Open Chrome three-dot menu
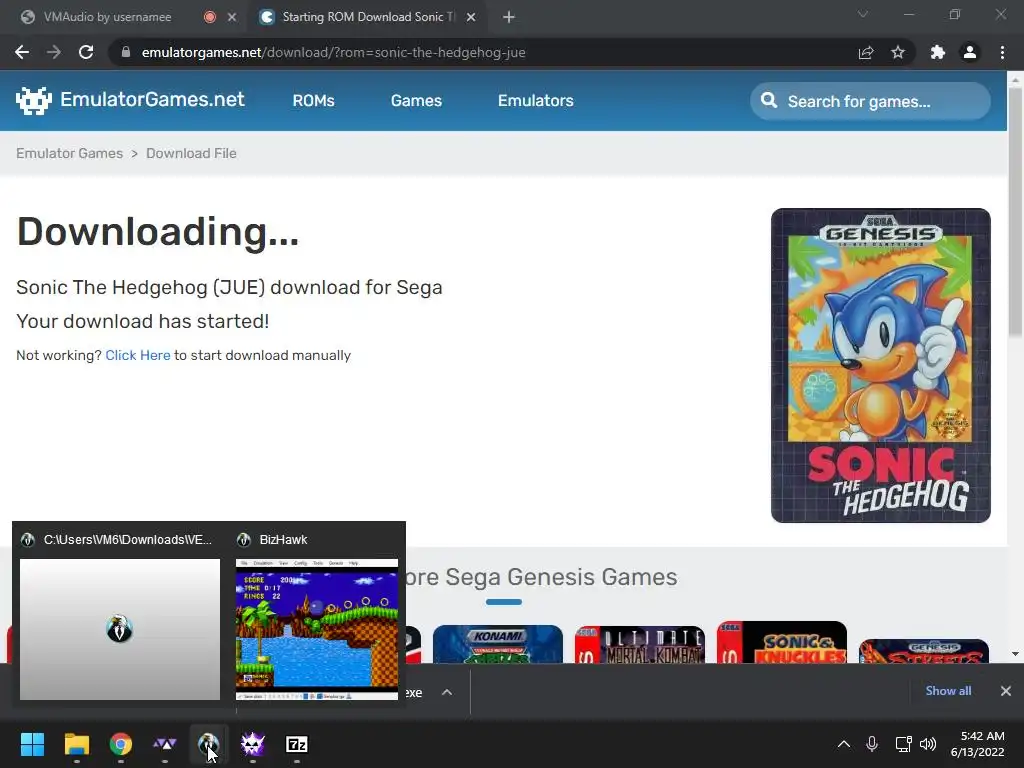This screenshot has width=1024, height=768. (x=1002, y=52)
